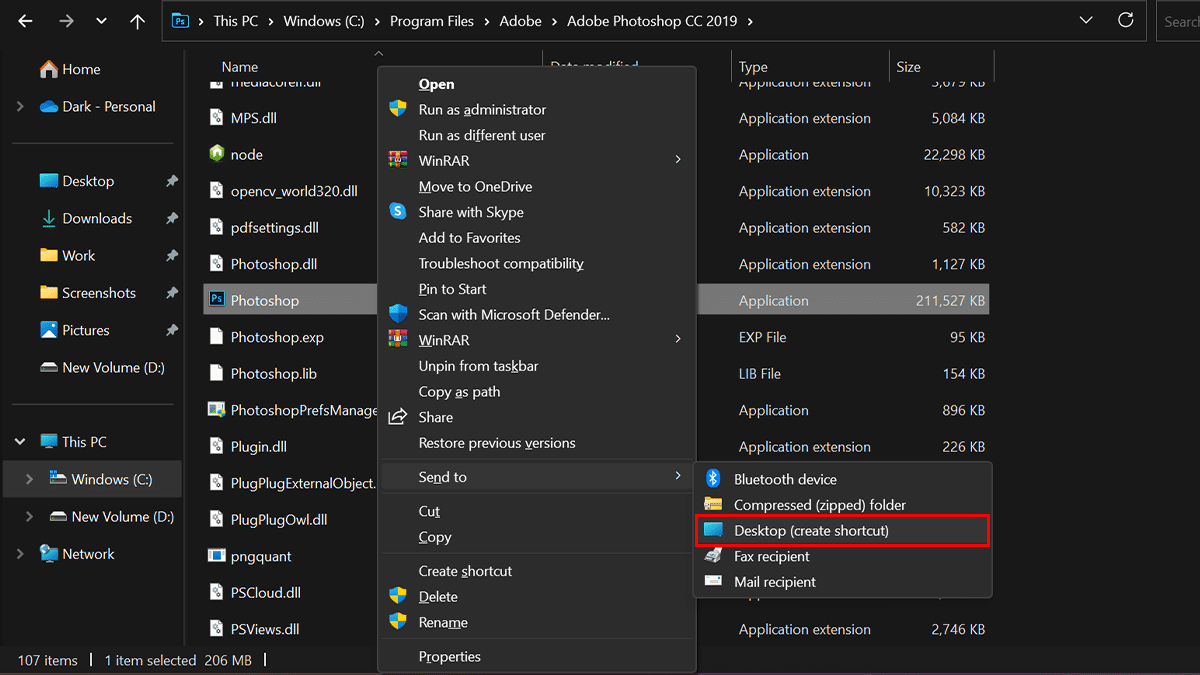Choose Compressed (zipped) folder option
Viewport: 1200px width, 675px height.
click(x=819, y=505)
